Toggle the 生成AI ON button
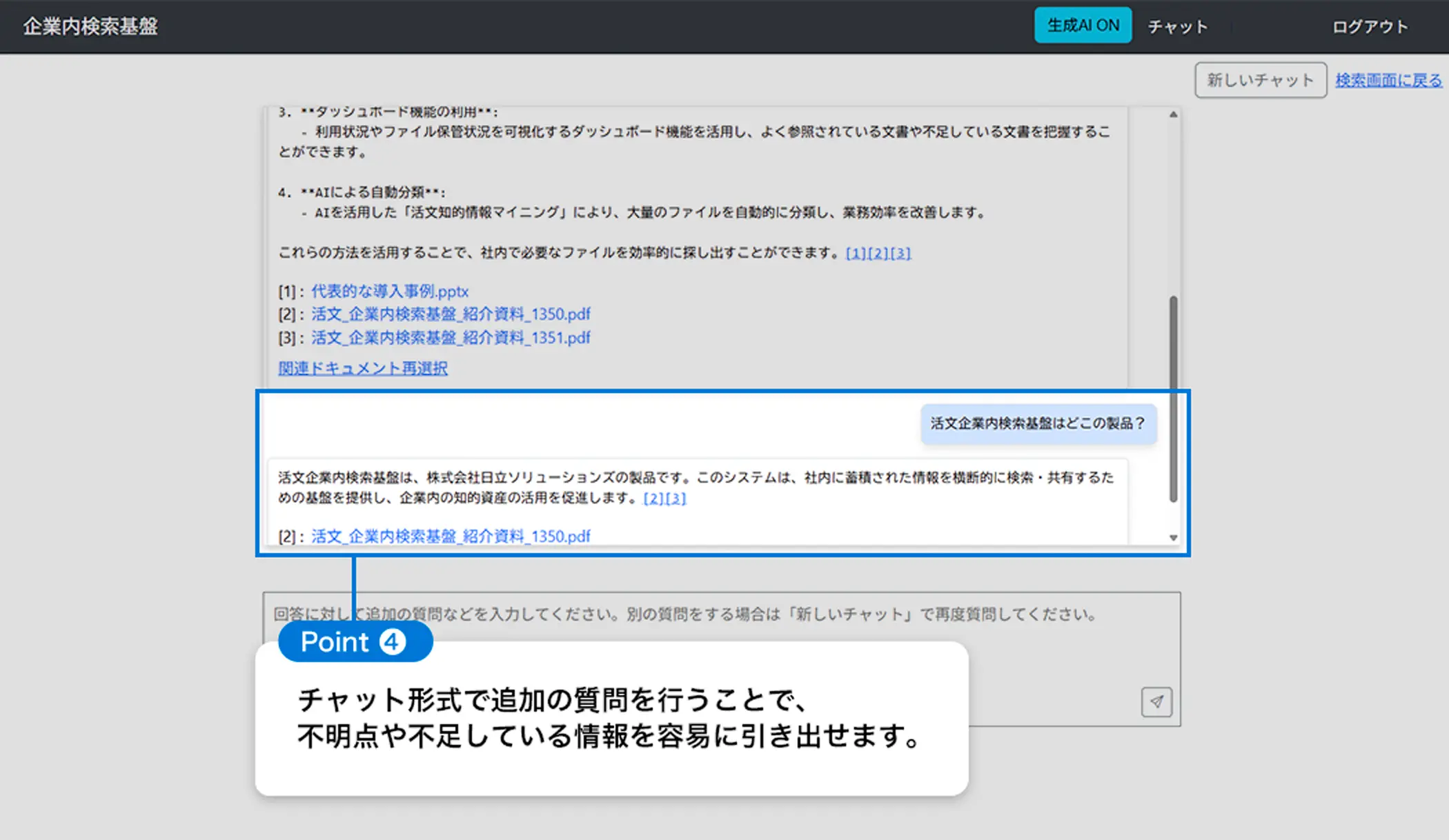The width and height of the screenshot is (1449, 840). (x=1083, y=26)
